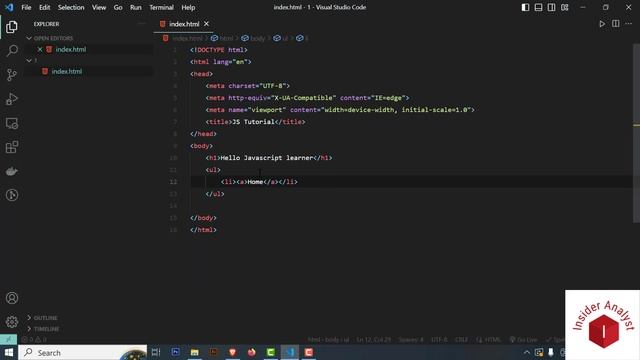
Task: Change UTF-8 encoding in status bar
Action: (x=439, y=340)
